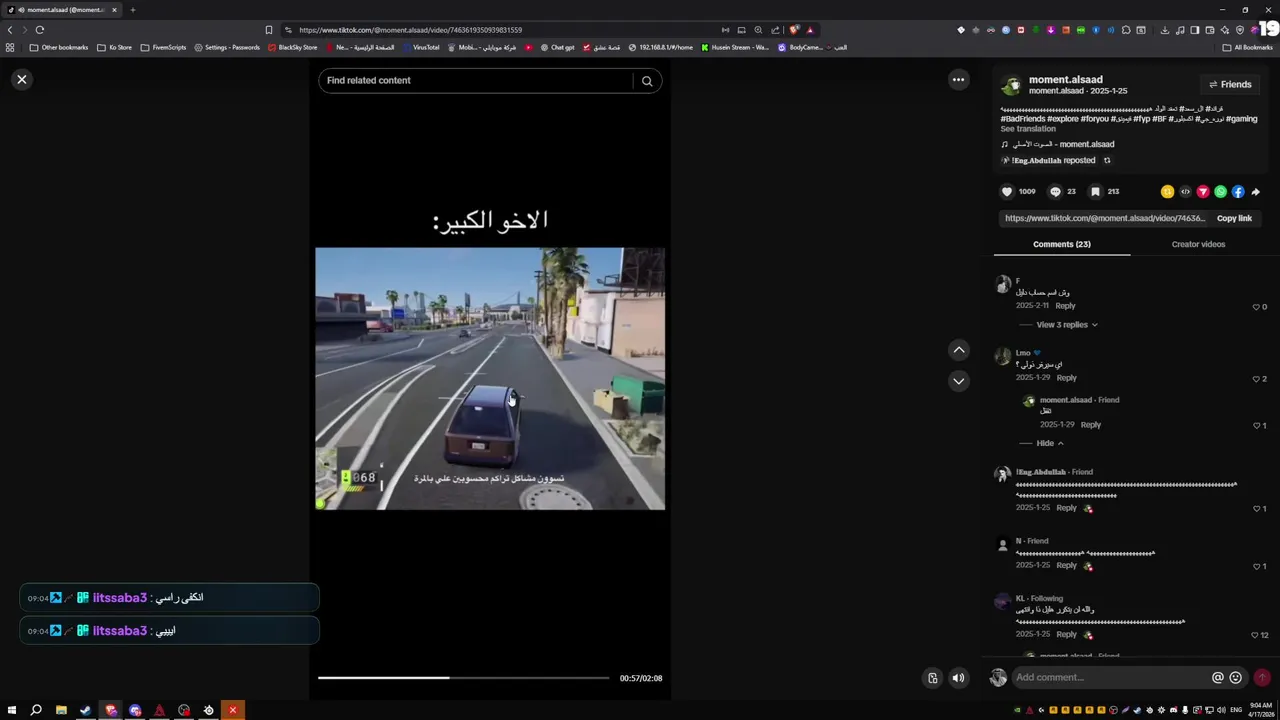1280x720 pixels.
Task: Click See translation link
Action: tap(1027, 129)
